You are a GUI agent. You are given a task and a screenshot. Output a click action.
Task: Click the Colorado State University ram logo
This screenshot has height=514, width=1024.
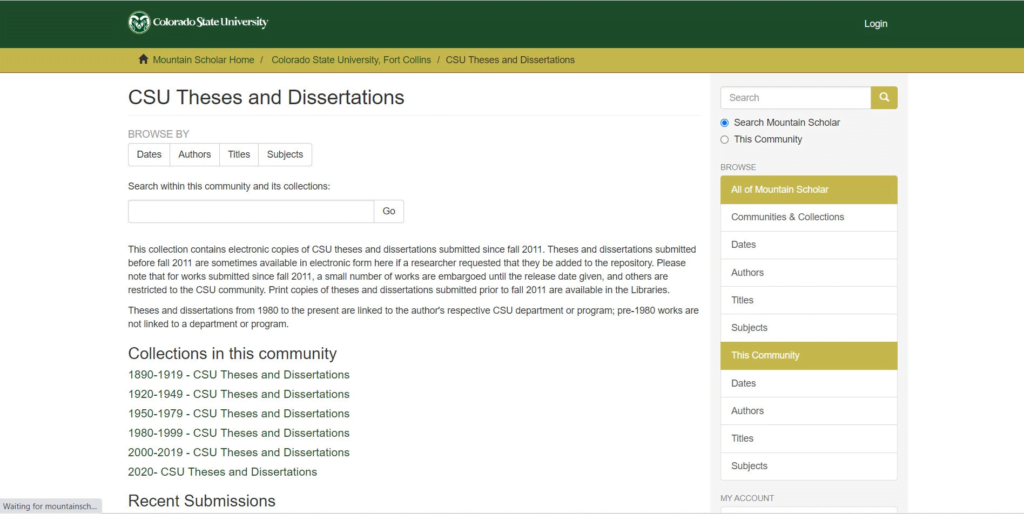(139, 23)
